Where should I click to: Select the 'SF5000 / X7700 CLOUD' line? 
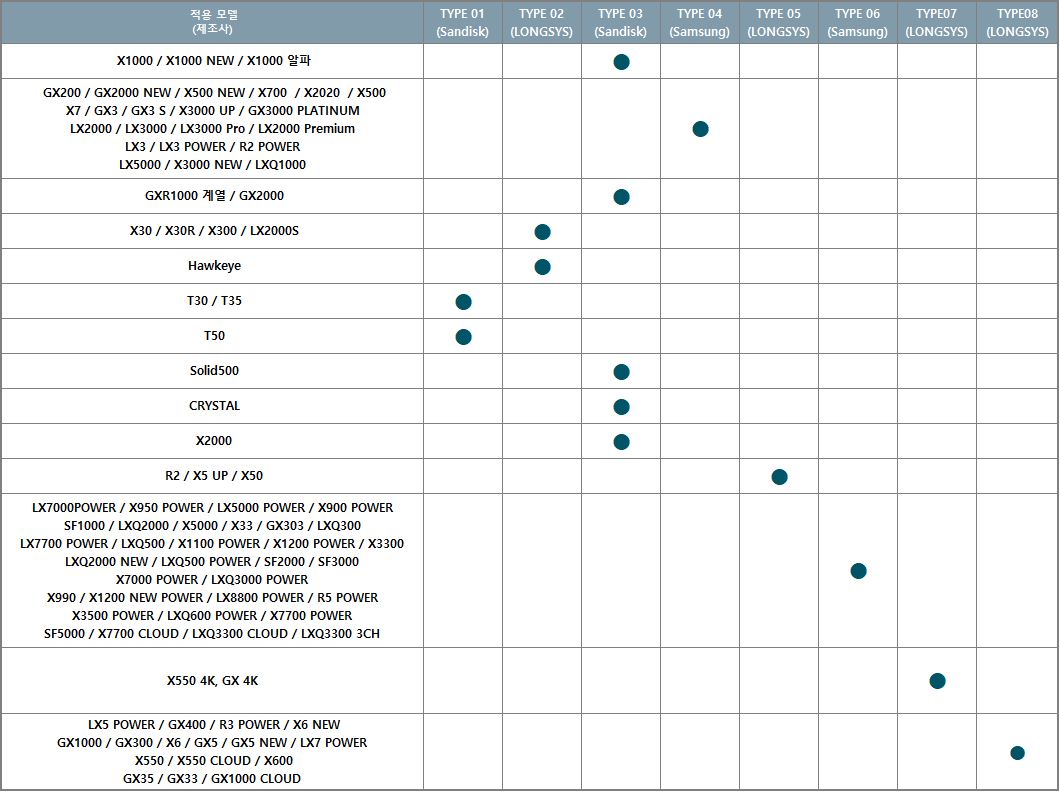click(x=212, y=634)
